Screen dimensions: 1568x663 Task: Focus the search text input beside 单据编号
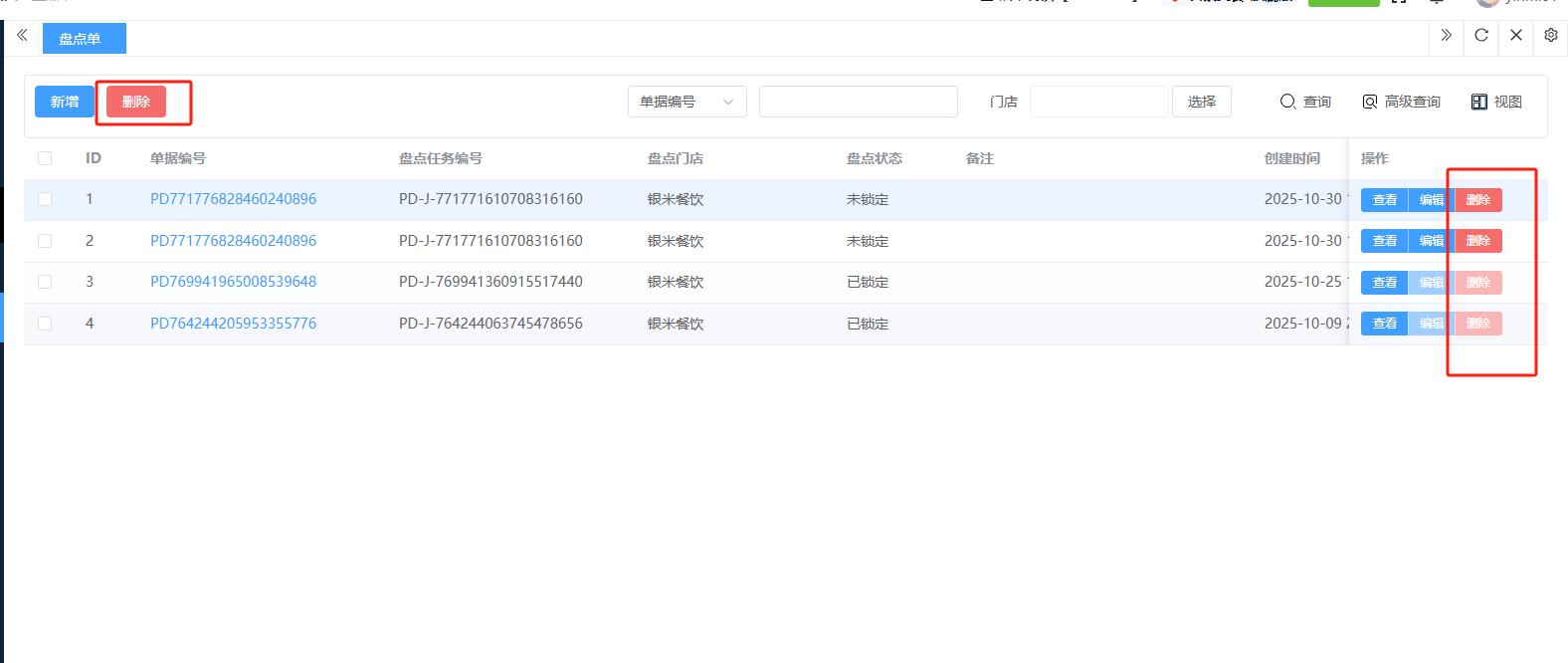click(858, 102)
